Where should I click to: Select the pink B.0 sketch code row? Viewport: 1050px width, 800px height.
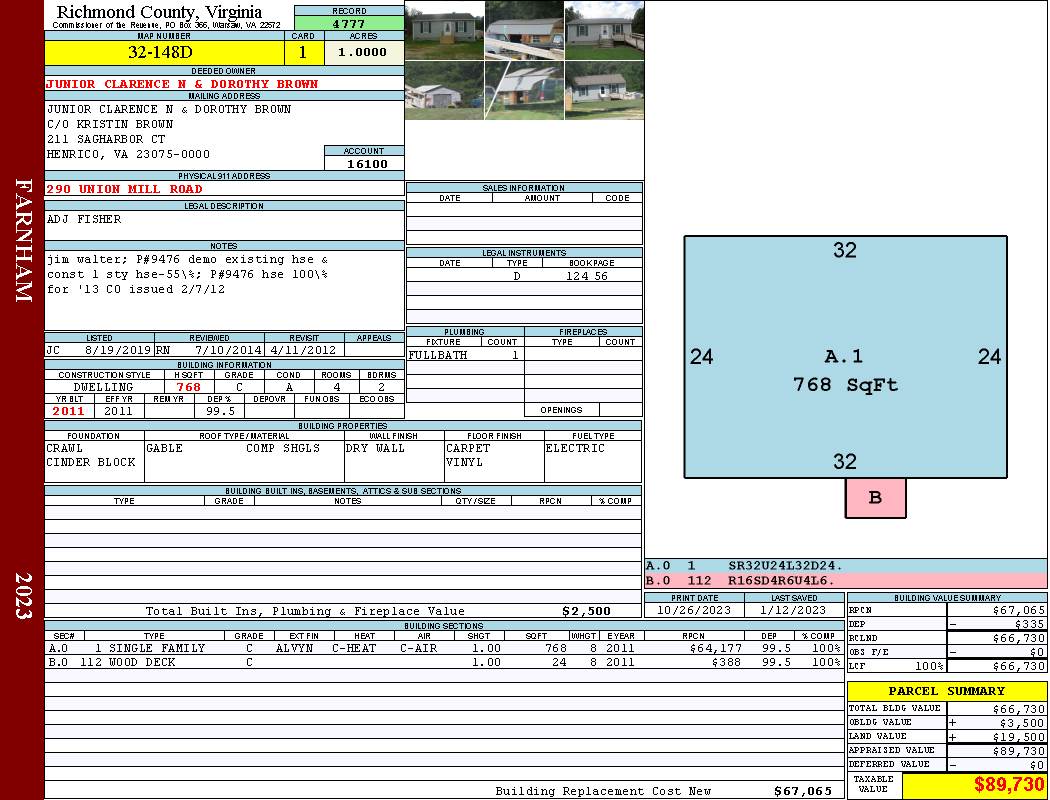point(845,580)
